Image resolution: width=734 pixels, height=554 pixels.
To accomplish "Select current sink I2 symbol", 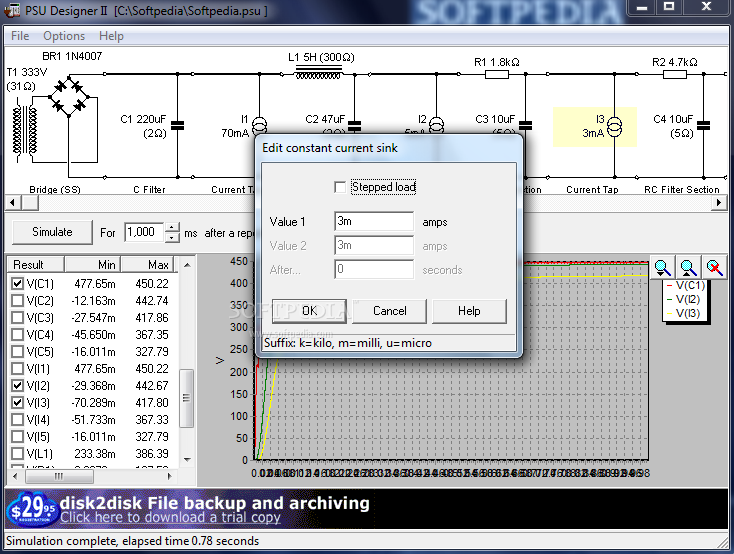I will point(436,125).
